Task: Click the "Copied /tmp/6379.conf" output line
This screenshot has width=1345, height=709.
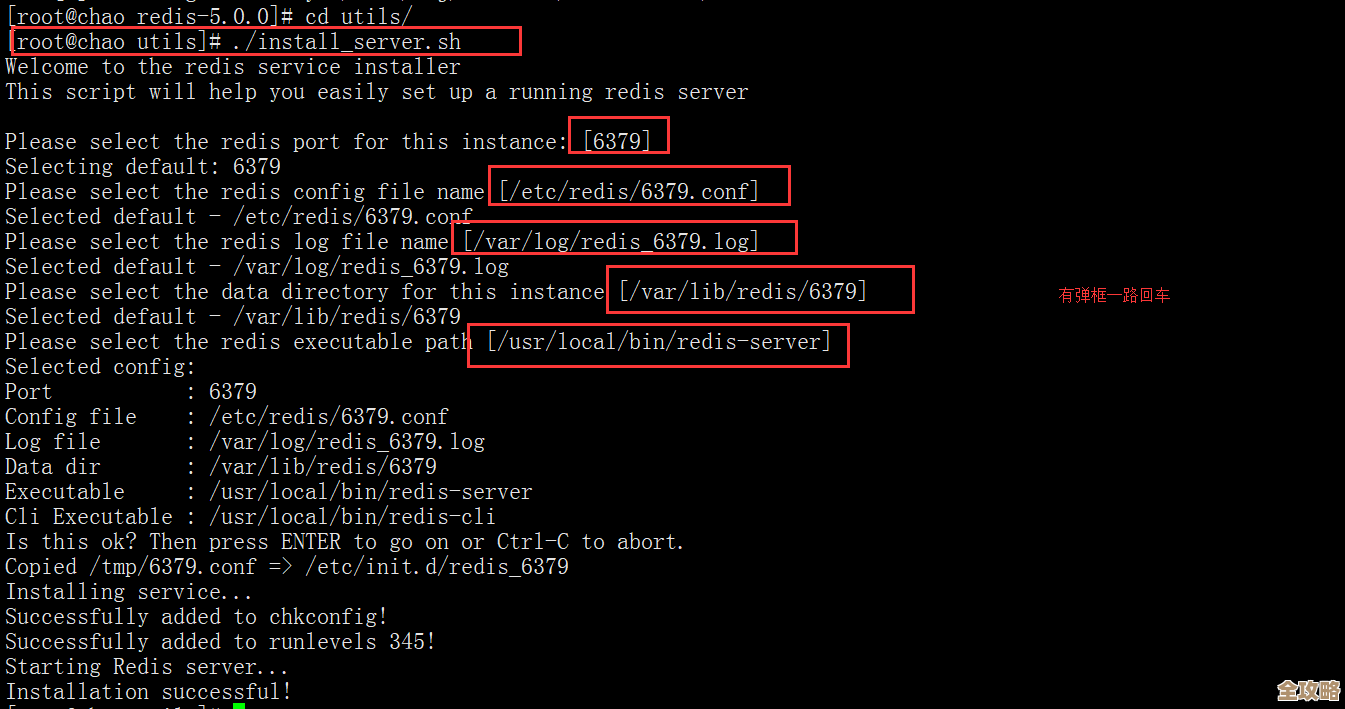Action: pyautogui.click(x=287, y=567)
